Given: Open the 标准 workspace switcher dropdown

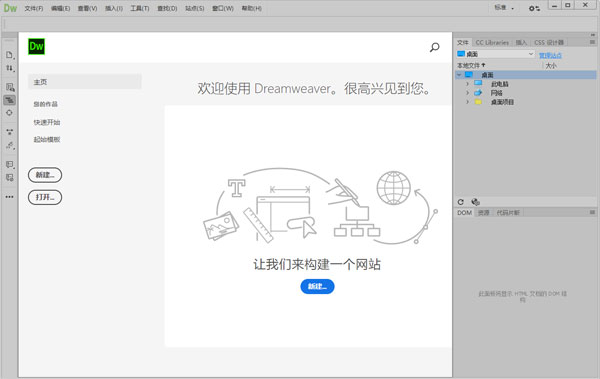Looking at the screenshot, I should coord(504,8).
